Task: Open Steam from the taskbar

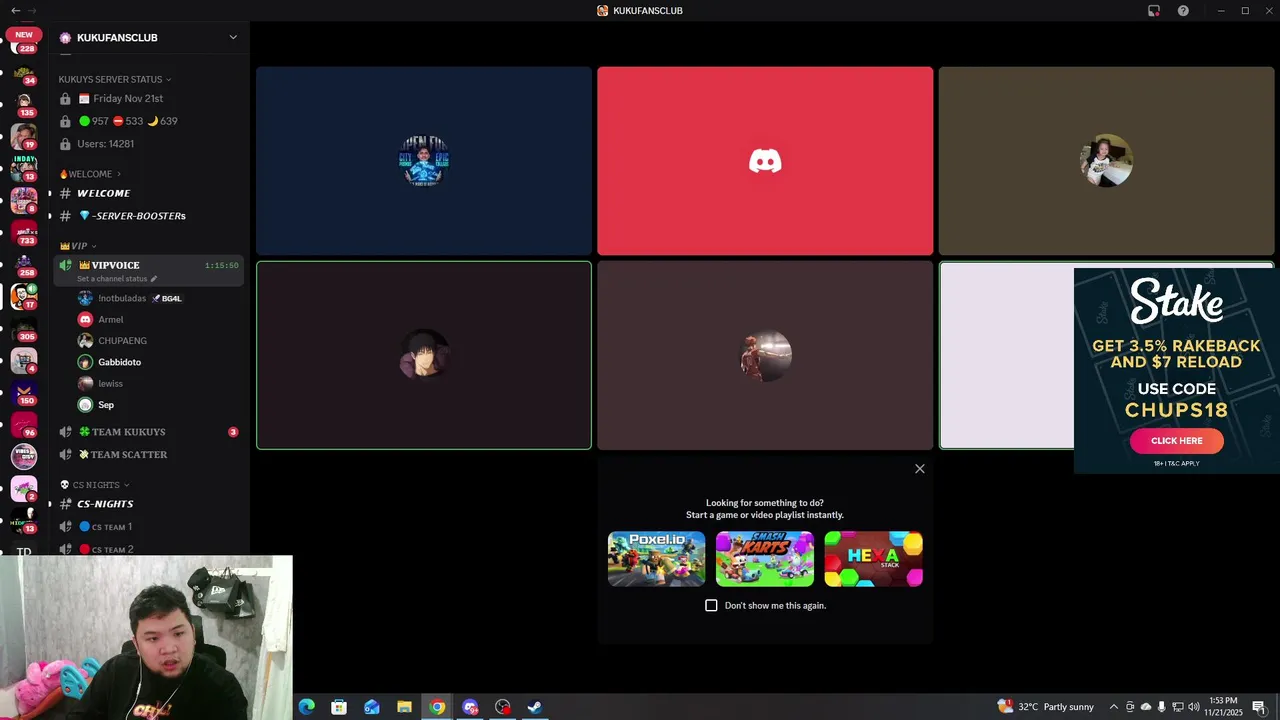Action: 535,707
